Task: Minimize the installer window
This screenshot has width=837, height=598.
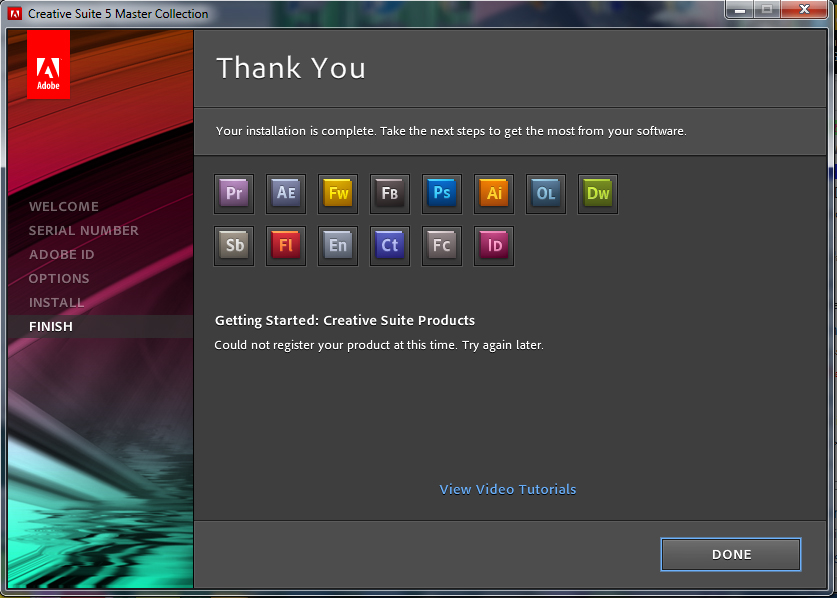Action: [740, 9]
